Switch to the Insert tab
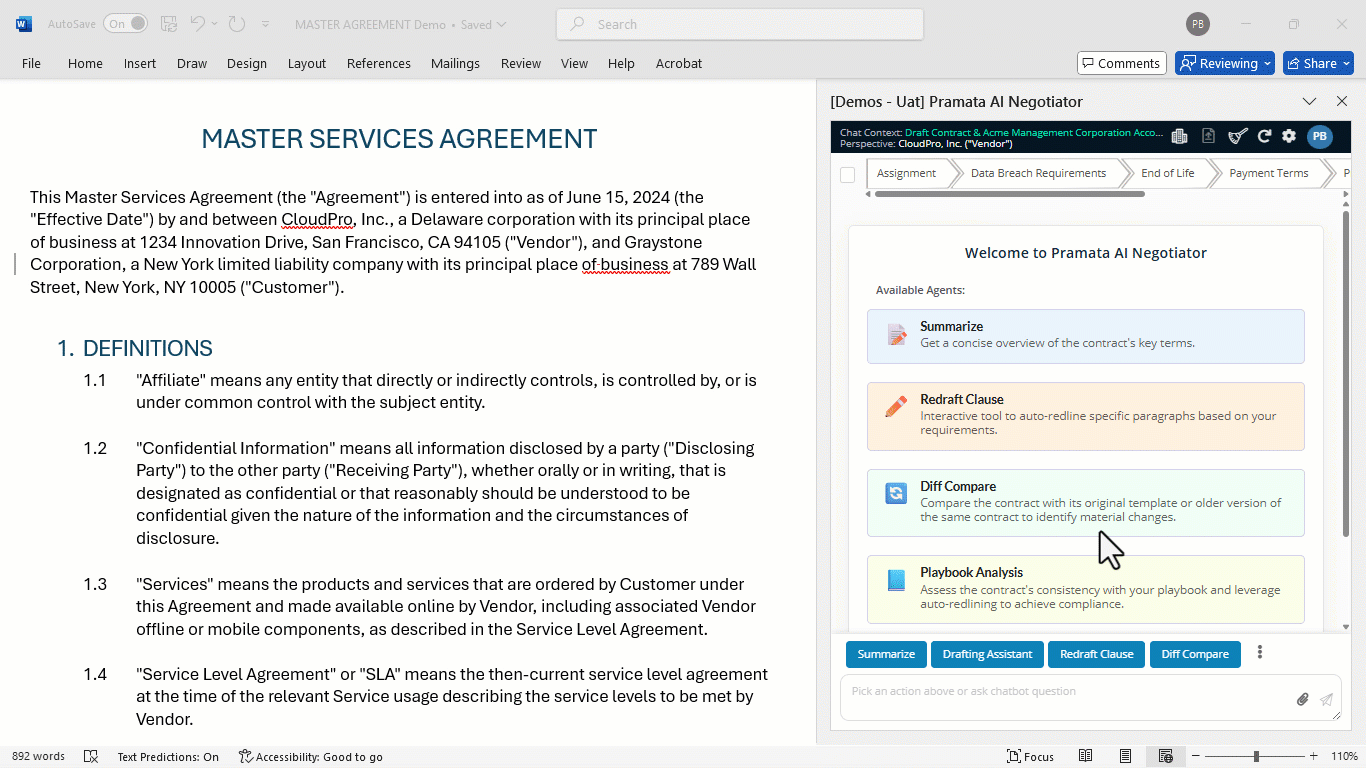Screen dimensions: 1366x768 (x=140, y=63)
